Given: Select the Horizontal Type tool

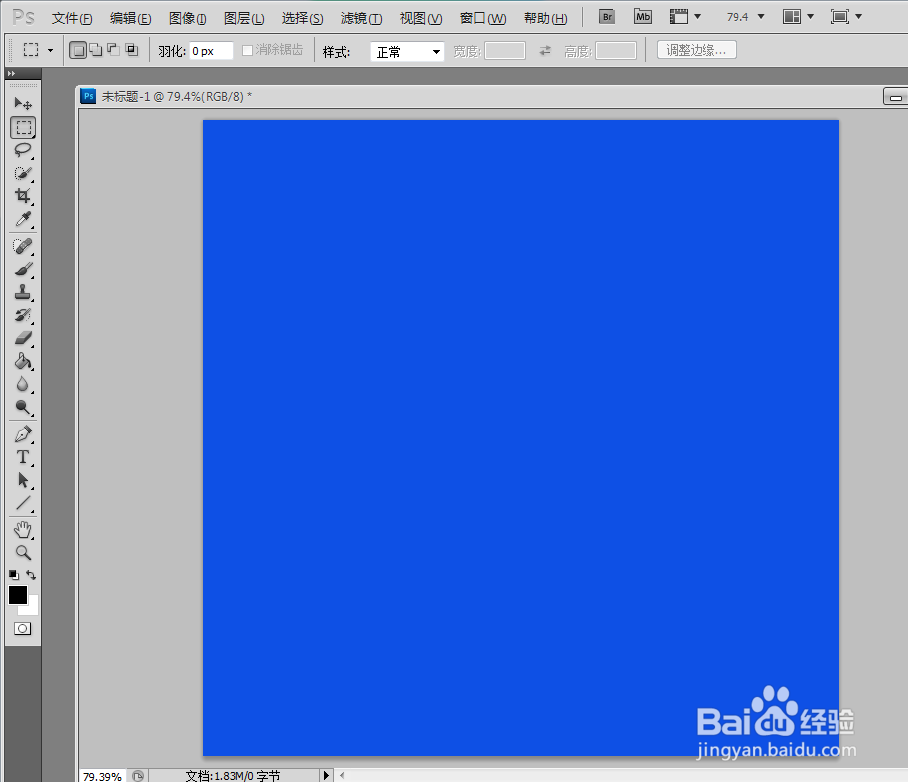Looking at the screenshot, I should [x=23, y=457].
